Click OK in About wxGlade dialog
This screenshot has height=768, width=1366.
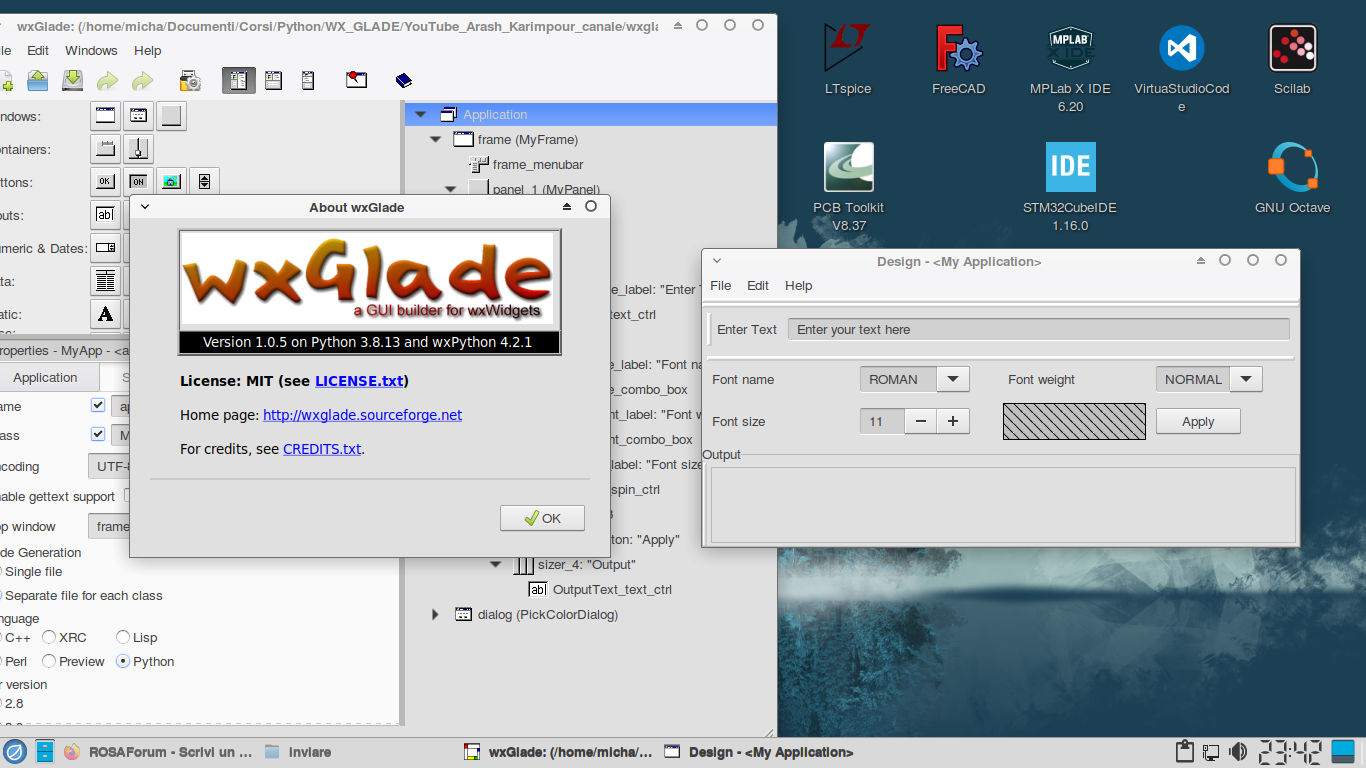[x=543, y=518]
